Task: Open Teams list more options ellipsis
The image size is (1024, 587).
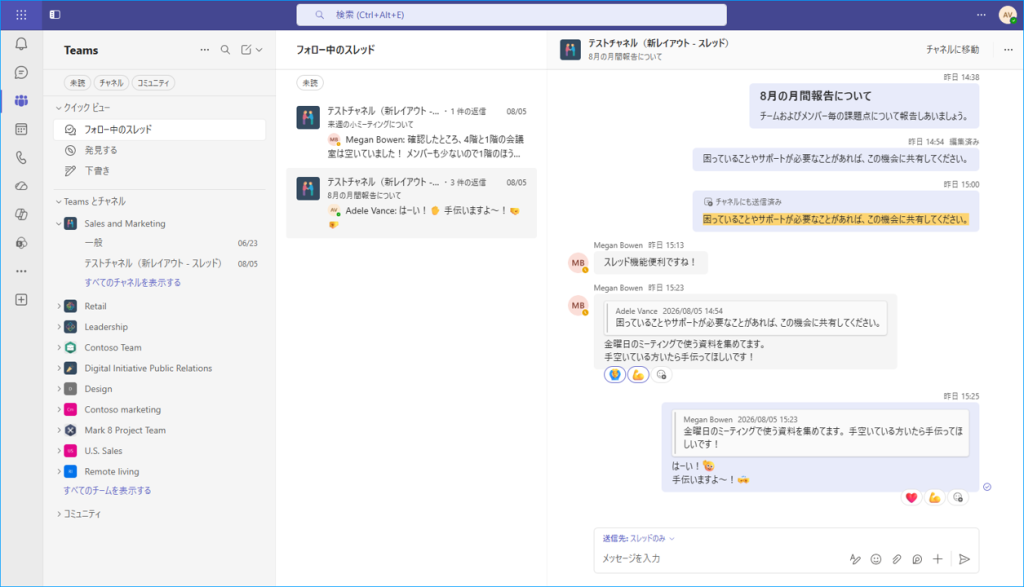Action: click(x=204, y=50)
